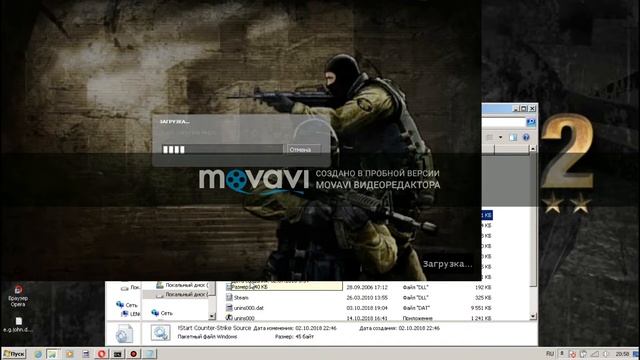Click the Explorer search box
The width and height of the screenshot is (640, 360).
(503, 122)
